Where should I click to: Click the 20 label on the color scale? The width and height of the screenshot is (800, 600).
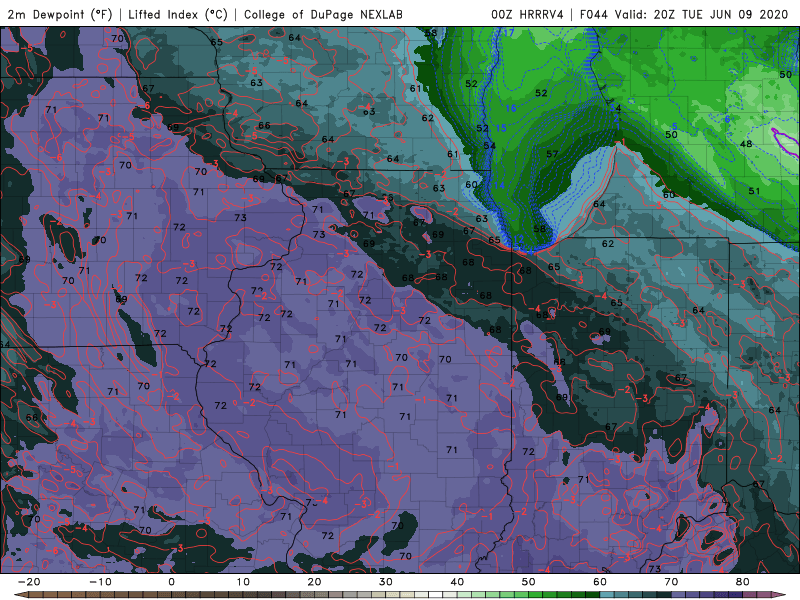(314, 582)
